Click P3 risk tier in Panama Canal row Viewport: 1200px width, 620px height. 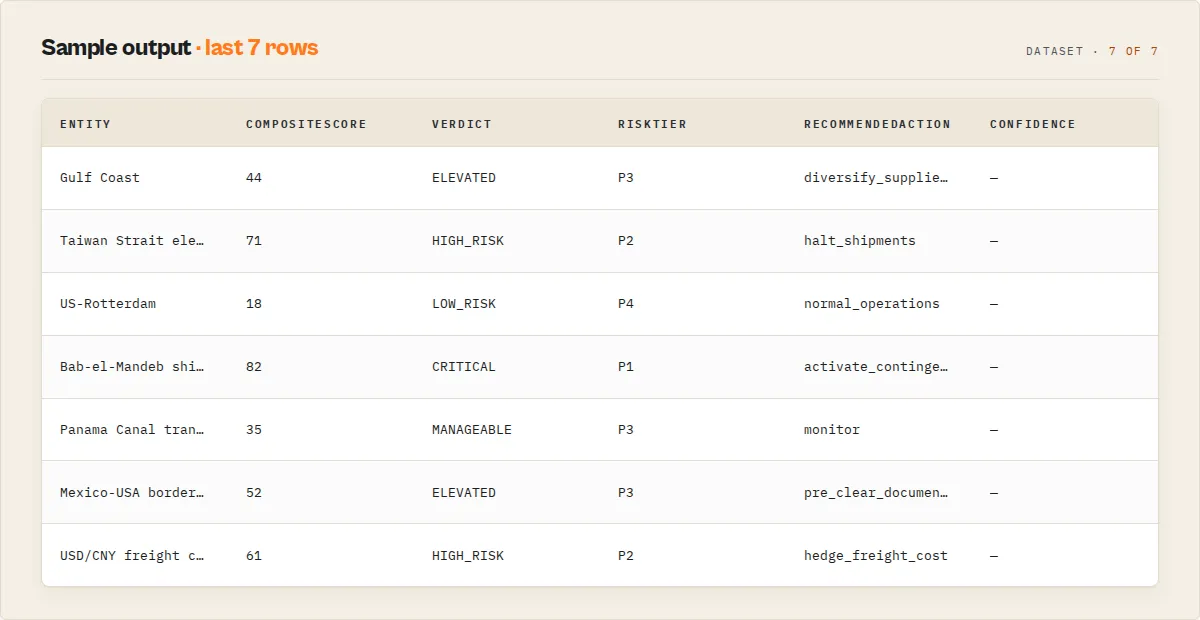[626, 430]
